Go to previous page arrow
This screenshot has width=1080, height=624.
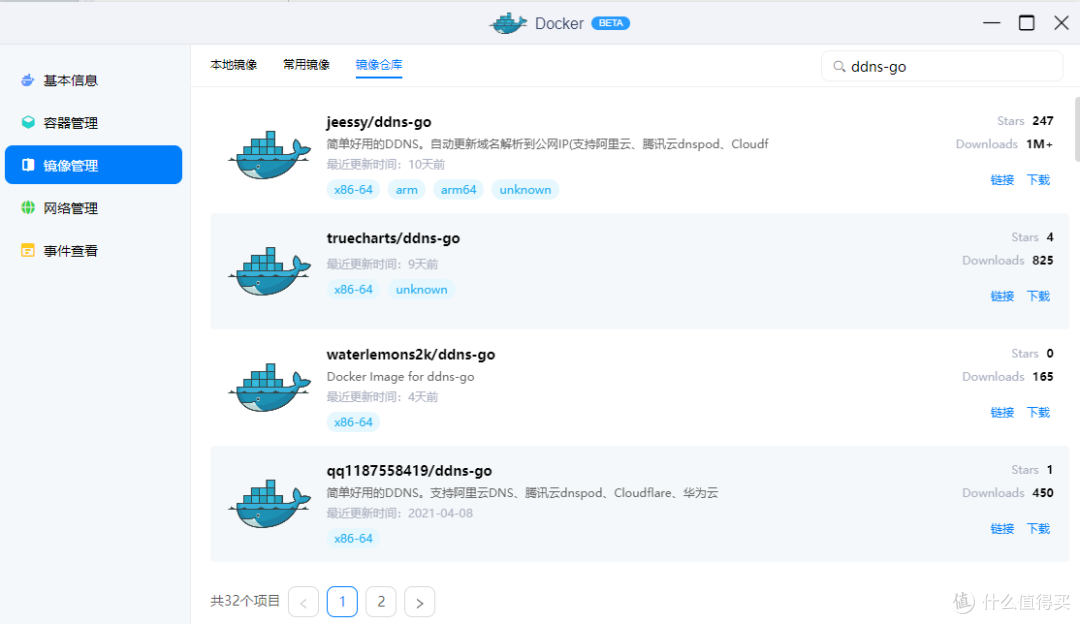[304, 602]
